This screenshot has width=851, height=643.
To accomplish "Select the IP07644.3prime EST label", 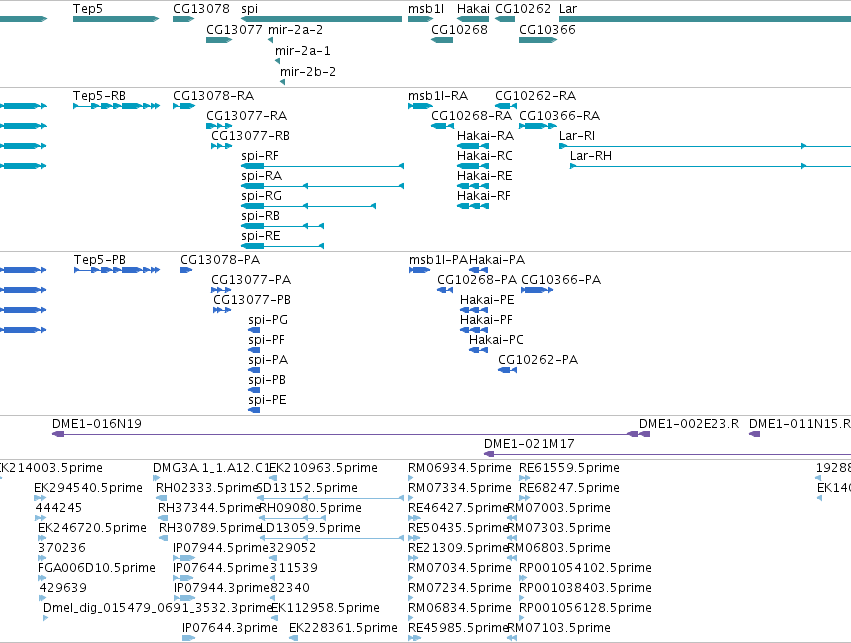I will click(230, 628).
